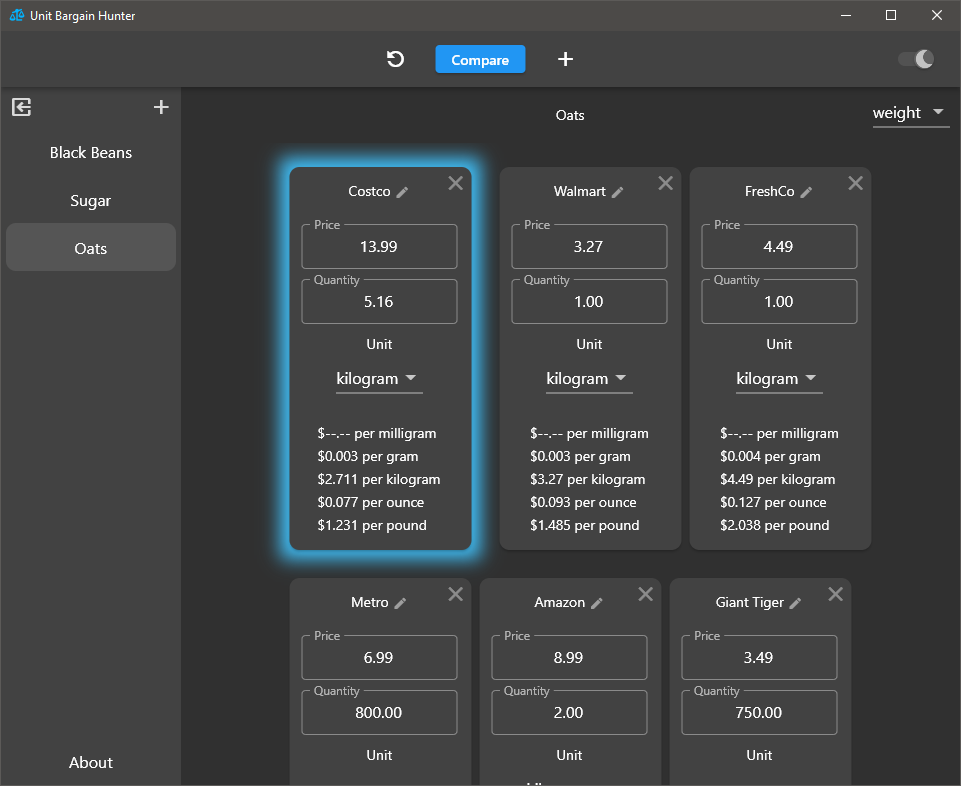Click Costco's '$0.077 per ounce' text

371,503
